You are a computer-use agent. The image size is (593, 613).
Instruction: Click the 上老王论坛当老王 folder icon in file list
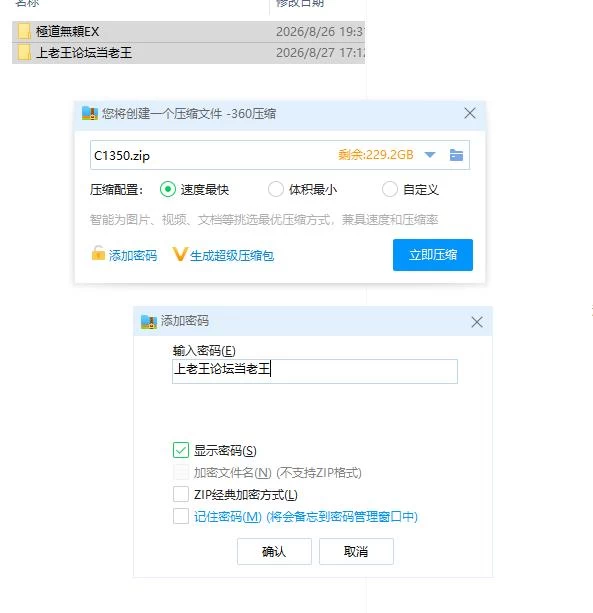(24, 53)
